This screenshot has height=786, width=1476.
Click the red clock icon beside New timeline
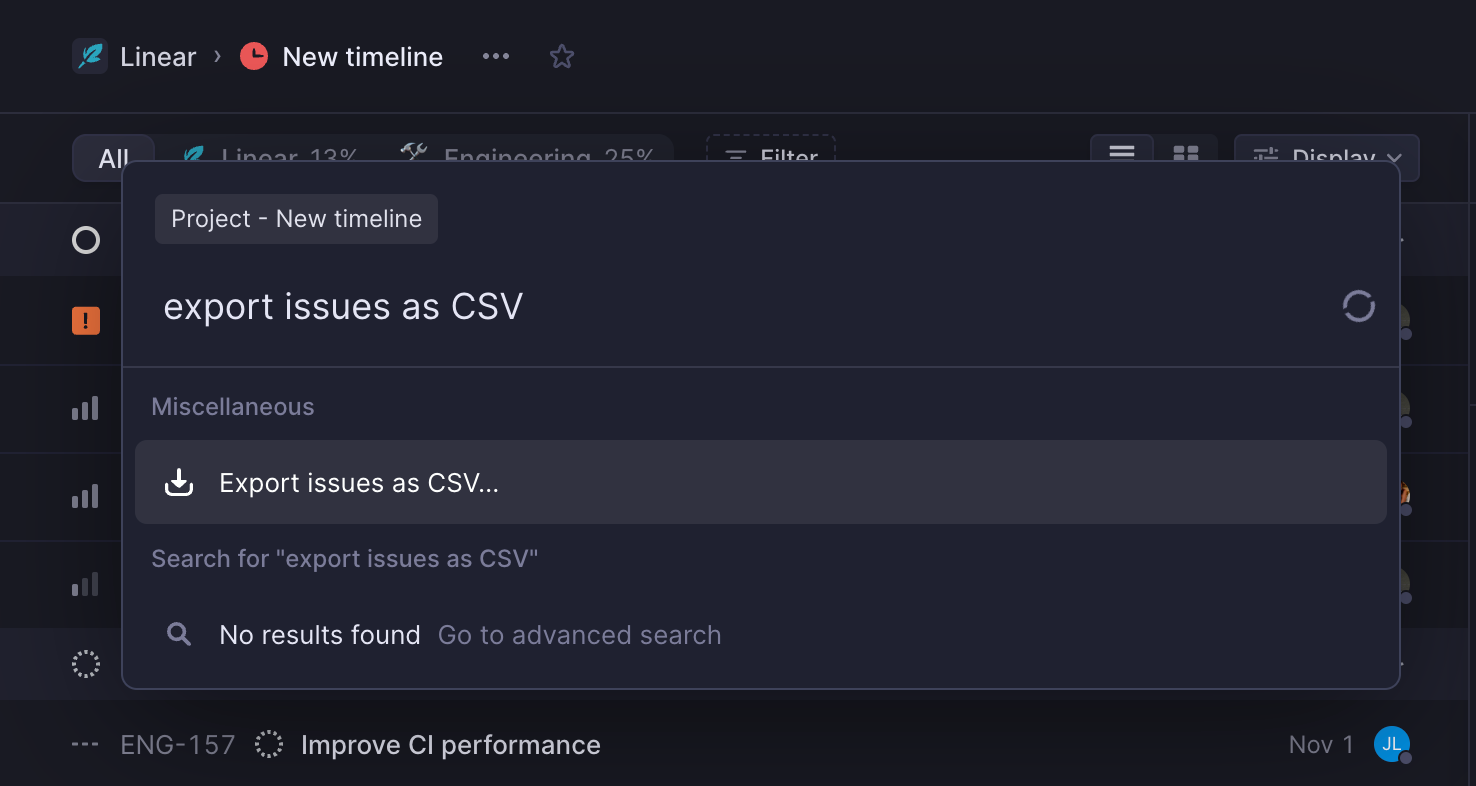252,56
